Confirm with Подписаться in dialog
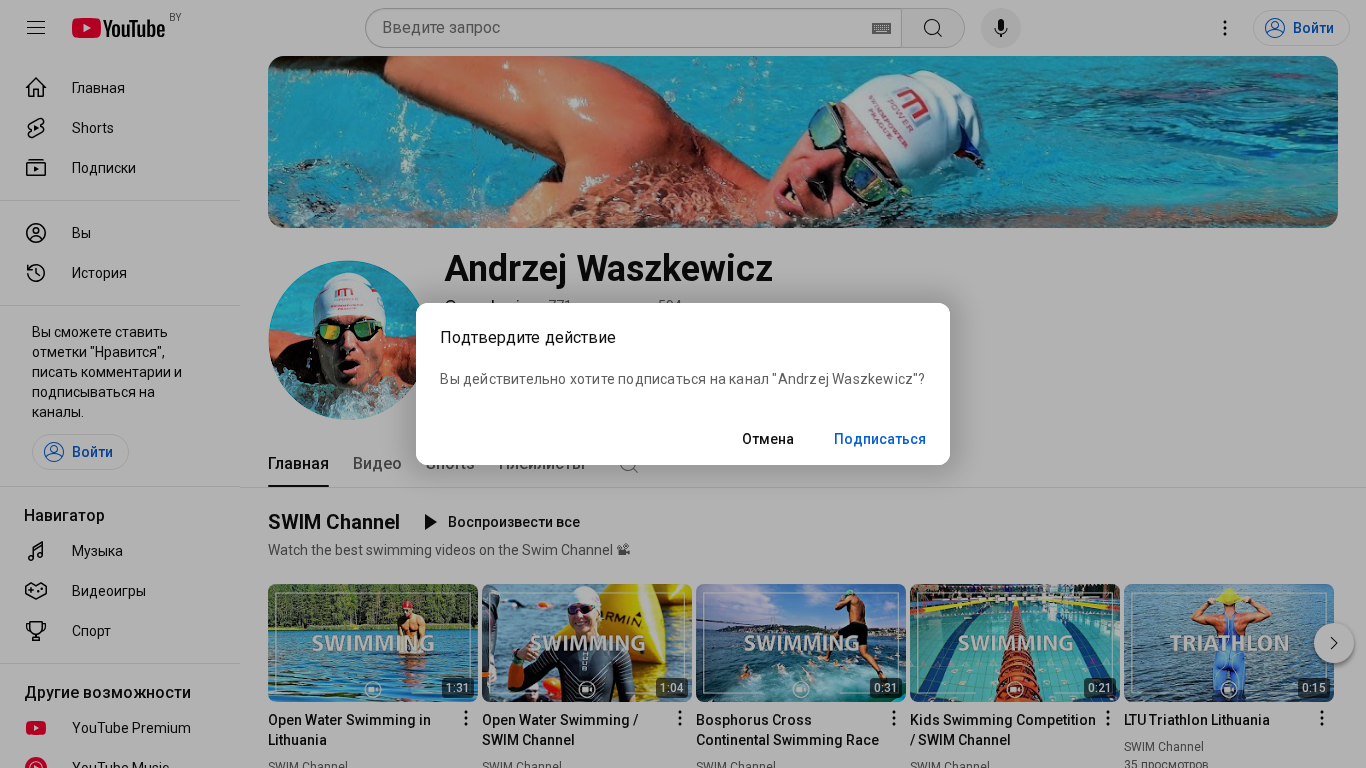Viewport: 1366px width, 768px height. pos(880,439)
